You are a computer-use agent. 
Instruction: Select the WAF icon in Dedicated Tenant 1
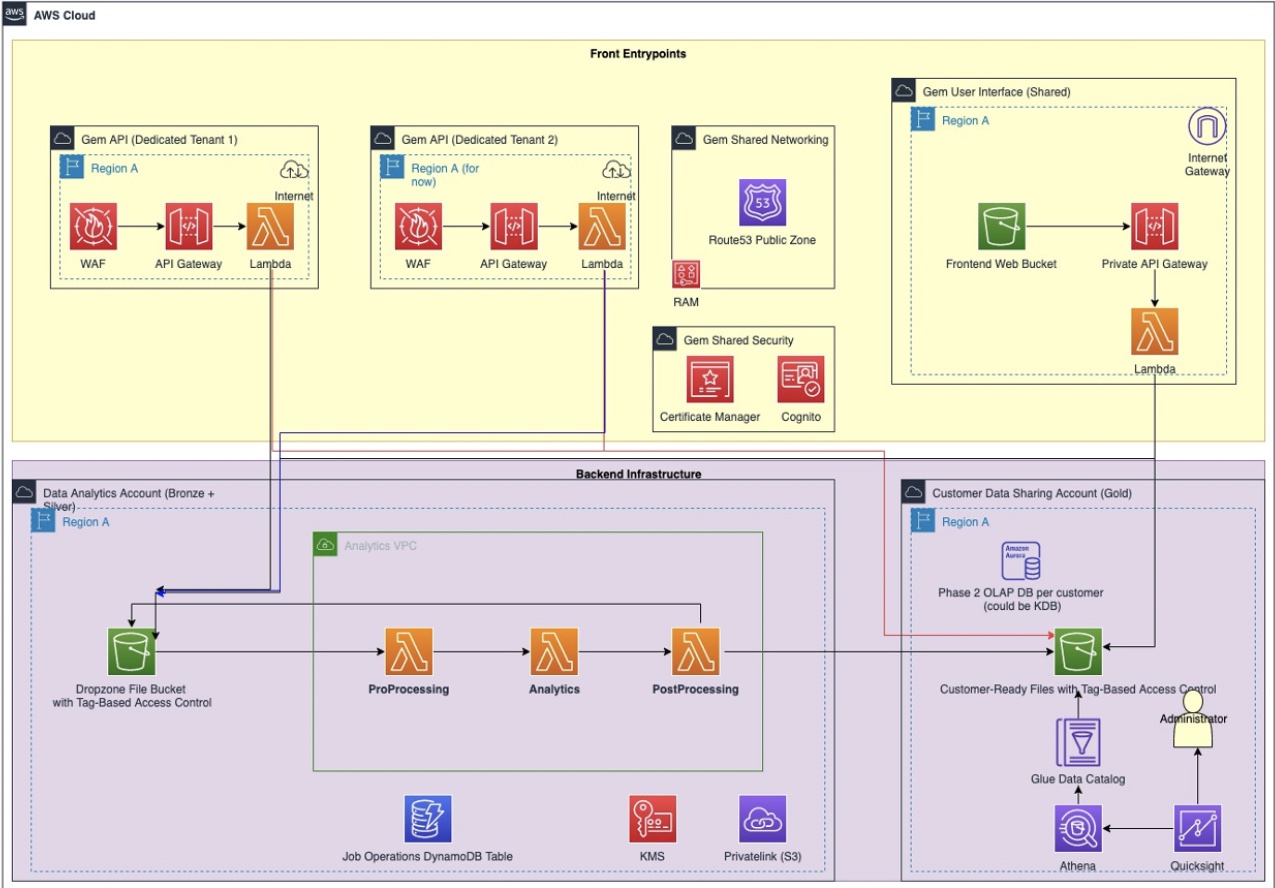(x=94, y=226)
